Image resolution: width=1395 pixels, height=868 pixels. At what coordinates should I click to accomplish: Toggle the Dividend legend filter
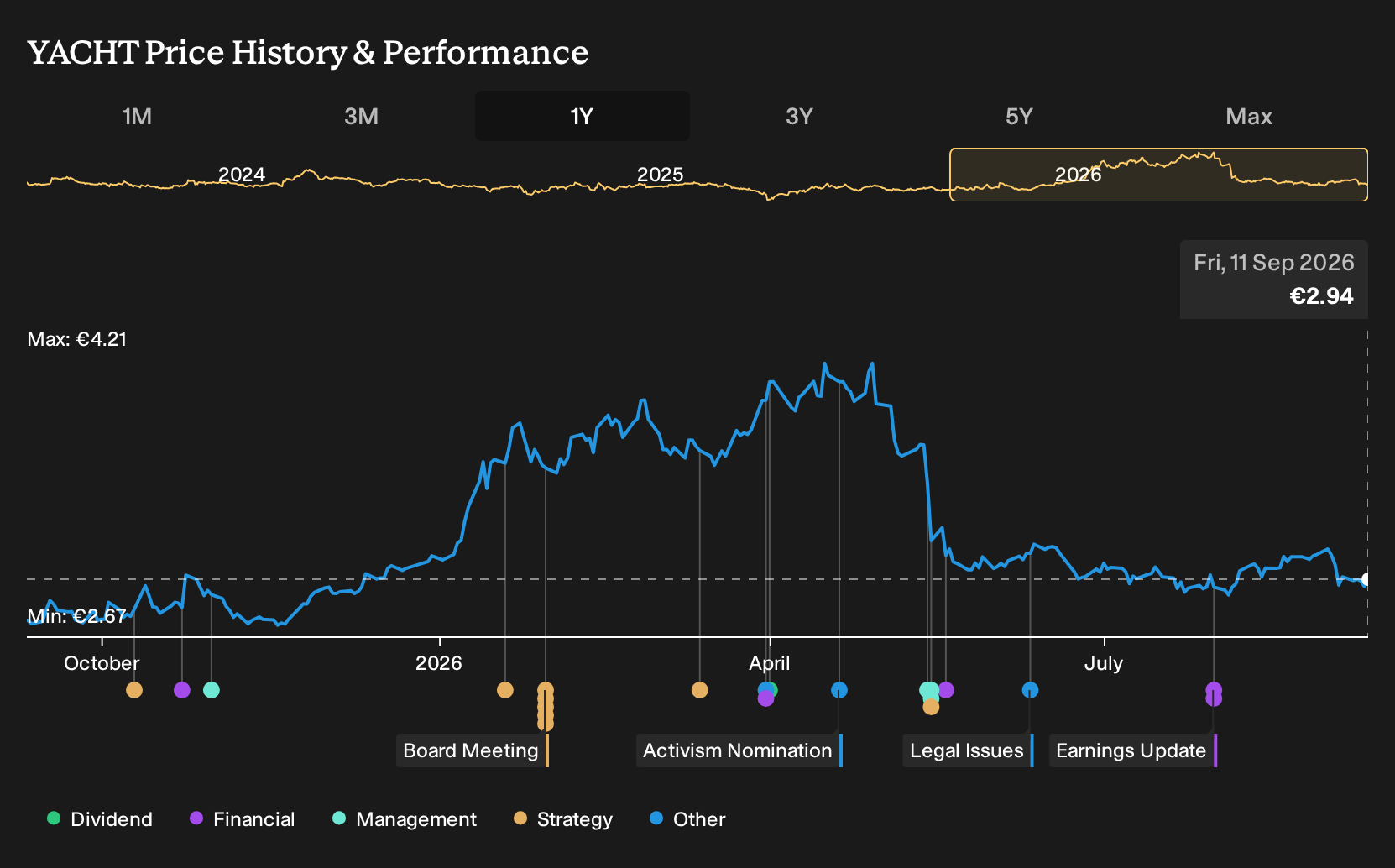(100, 819)
